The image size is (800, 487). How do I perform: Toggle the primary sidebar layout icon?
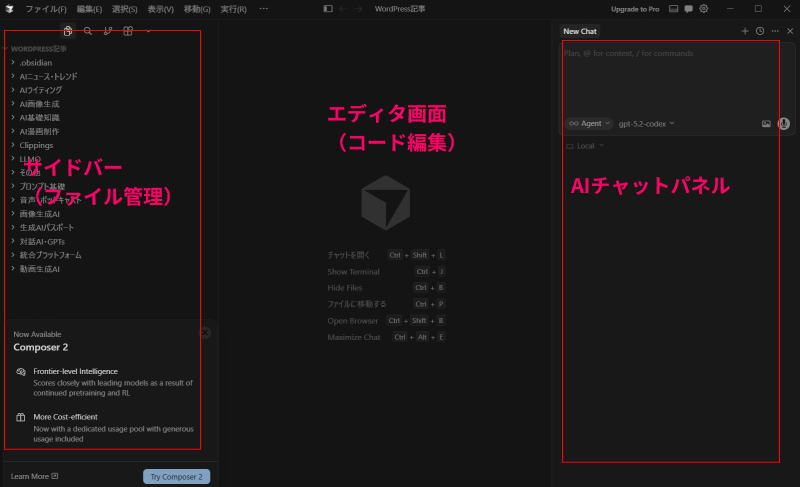(328, 9)
